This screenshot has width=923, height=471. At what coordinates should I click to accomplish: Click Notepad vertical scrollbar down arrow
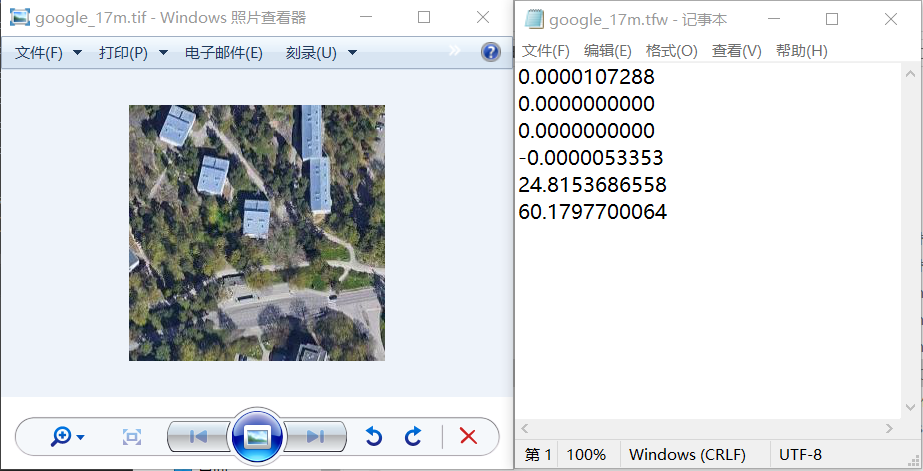coord(910,408)
